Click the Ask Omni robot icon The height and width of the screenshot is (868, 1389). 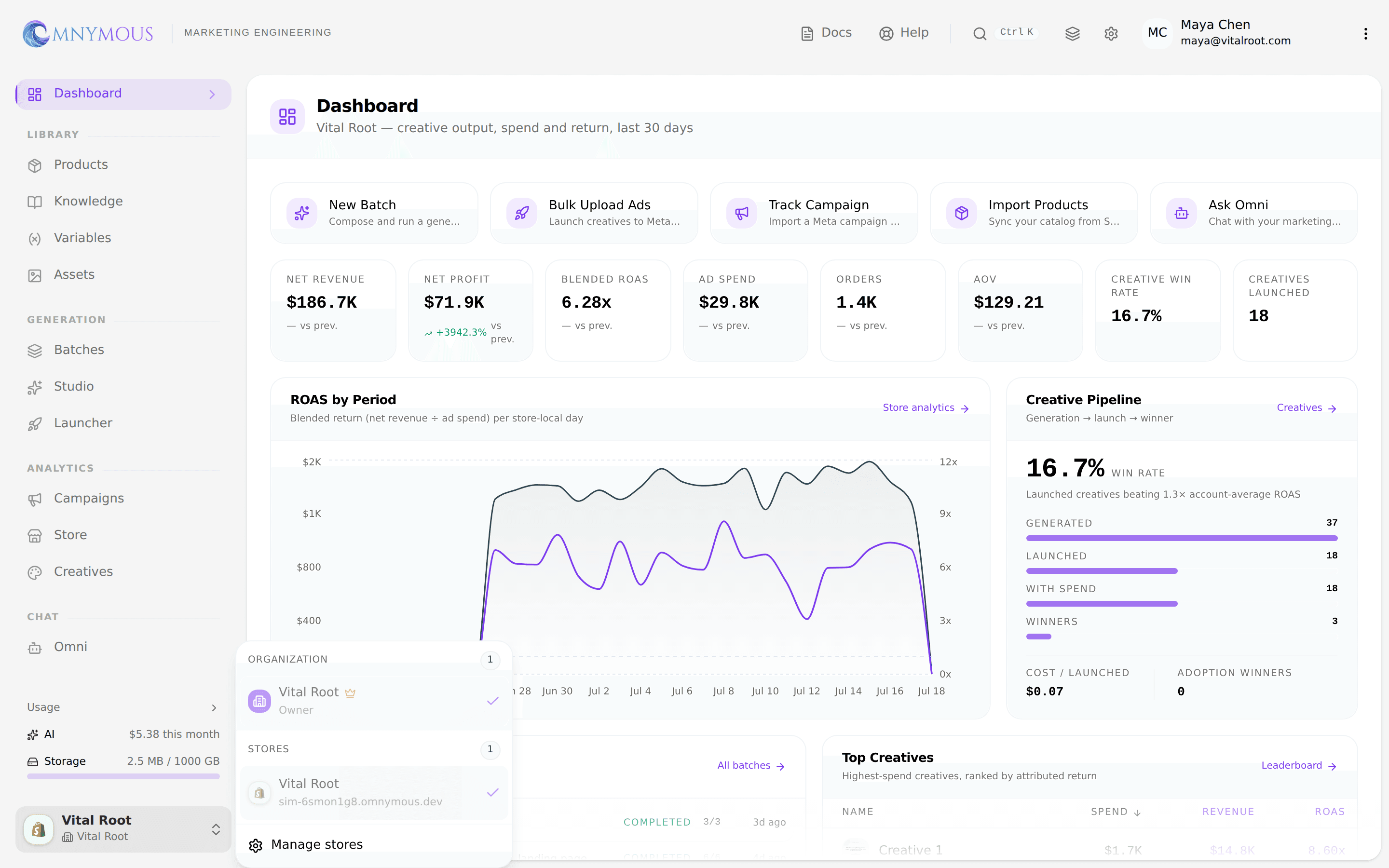point(1181,213)
